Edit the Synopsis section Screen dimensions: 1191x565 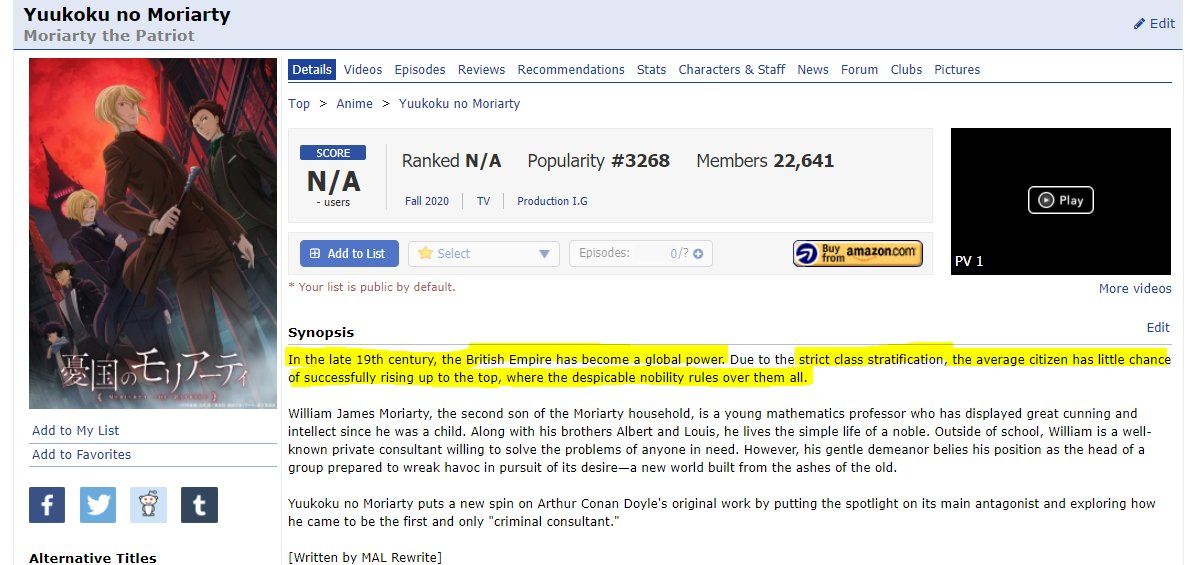pos(1157,328)
